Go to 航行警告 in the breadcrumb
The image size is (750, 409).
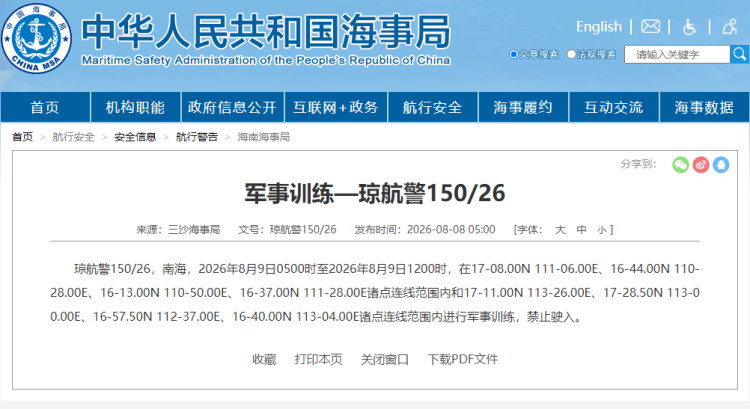point(197,137)
